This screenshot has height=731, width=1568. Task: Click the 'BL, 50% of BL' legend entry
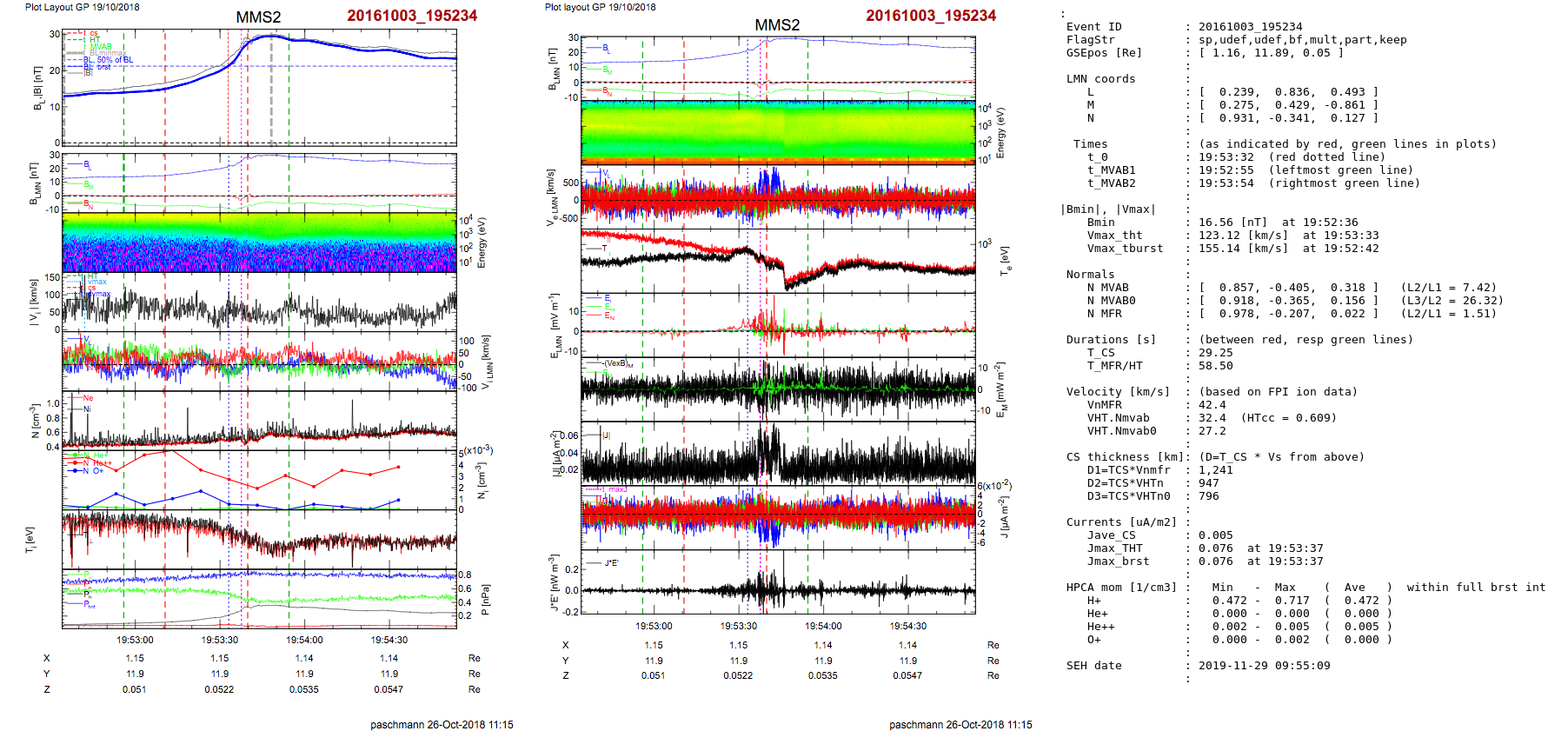click(x=113, y=60)
